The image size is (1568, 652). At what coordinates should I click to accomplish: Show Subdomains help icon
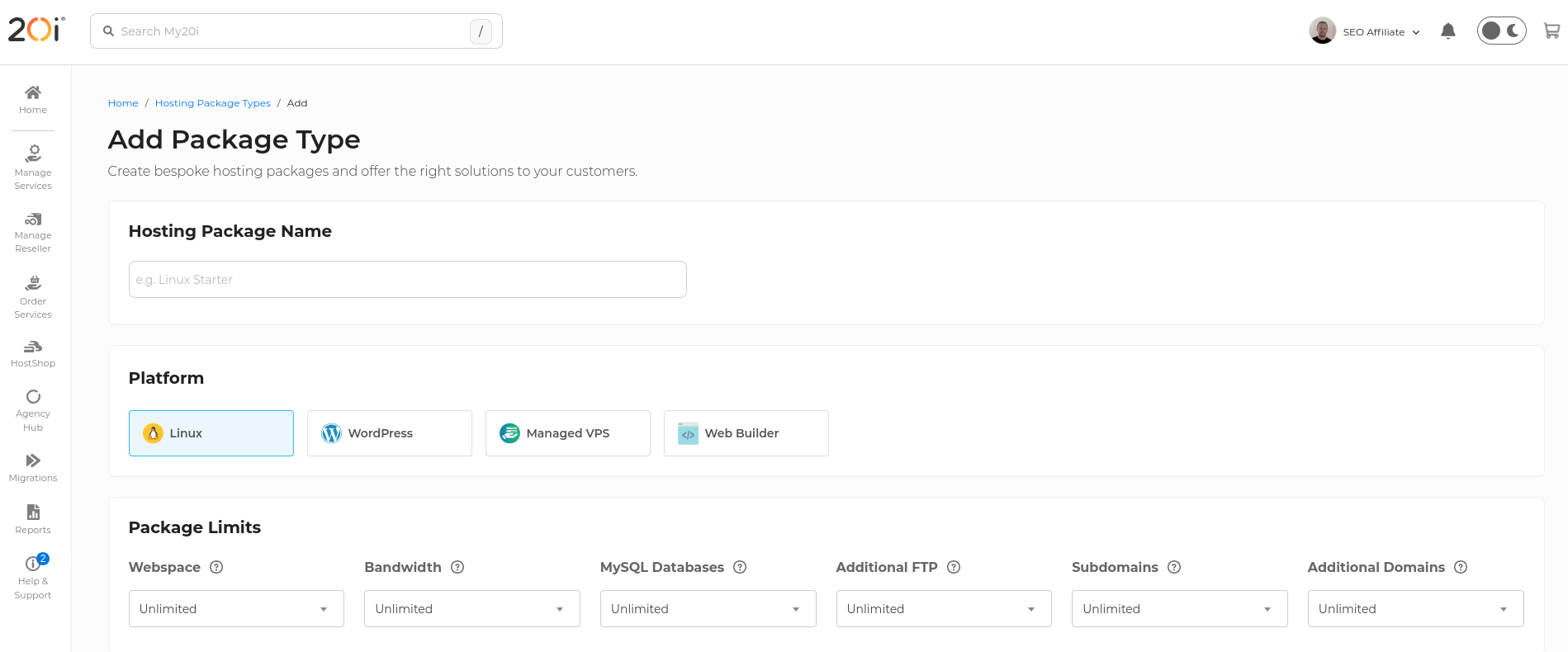tap(1174, 567)
